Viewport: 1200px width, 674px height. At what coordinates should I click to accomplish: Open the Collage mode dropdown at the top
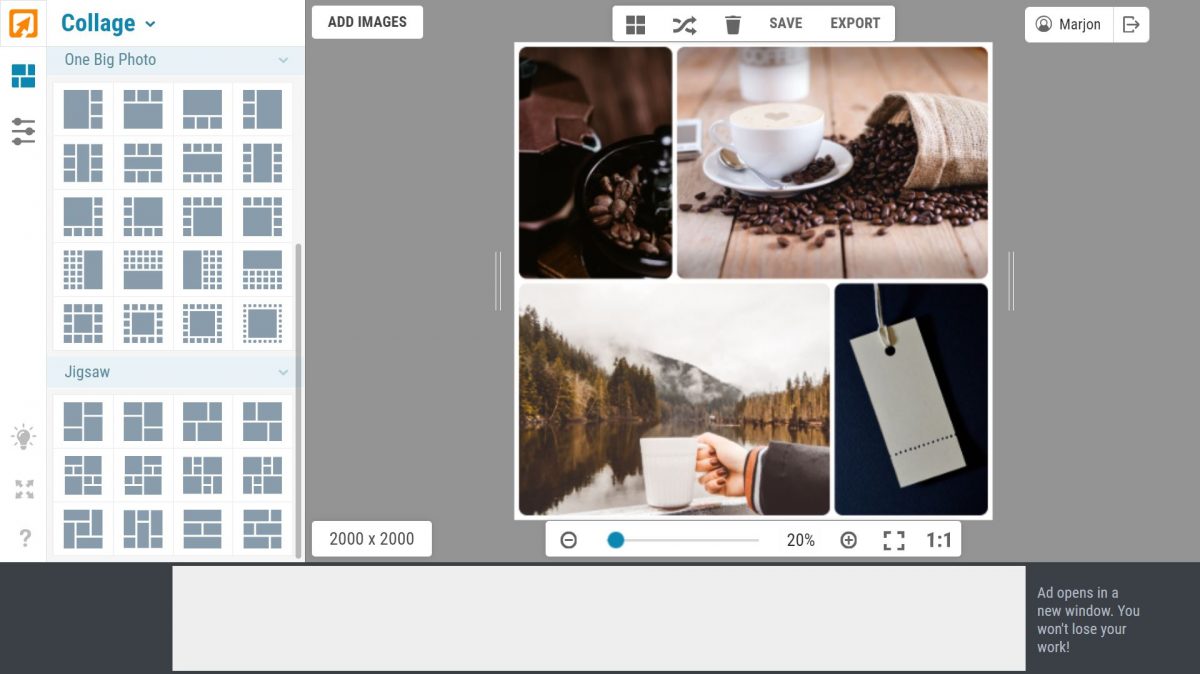106,23
